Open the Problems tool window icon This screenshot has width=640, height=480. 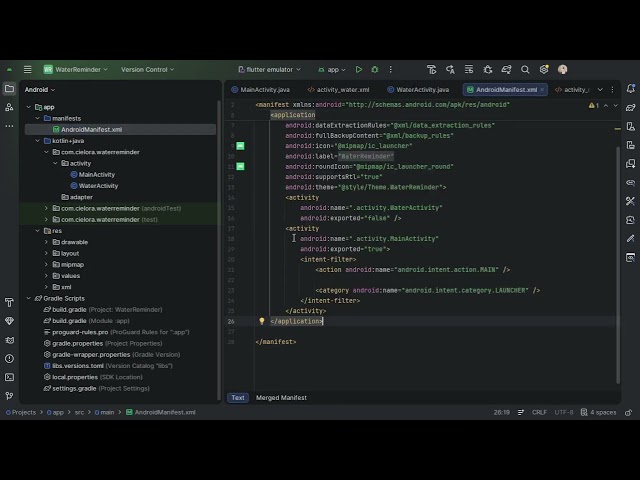coord(9,358)
